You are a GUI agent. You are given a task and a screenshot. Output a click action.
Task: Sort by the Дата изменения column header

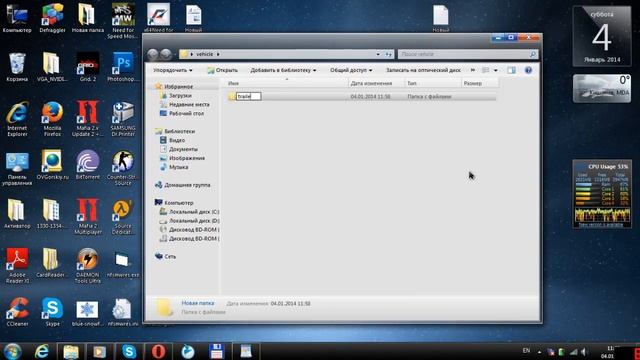click(376, 83)
